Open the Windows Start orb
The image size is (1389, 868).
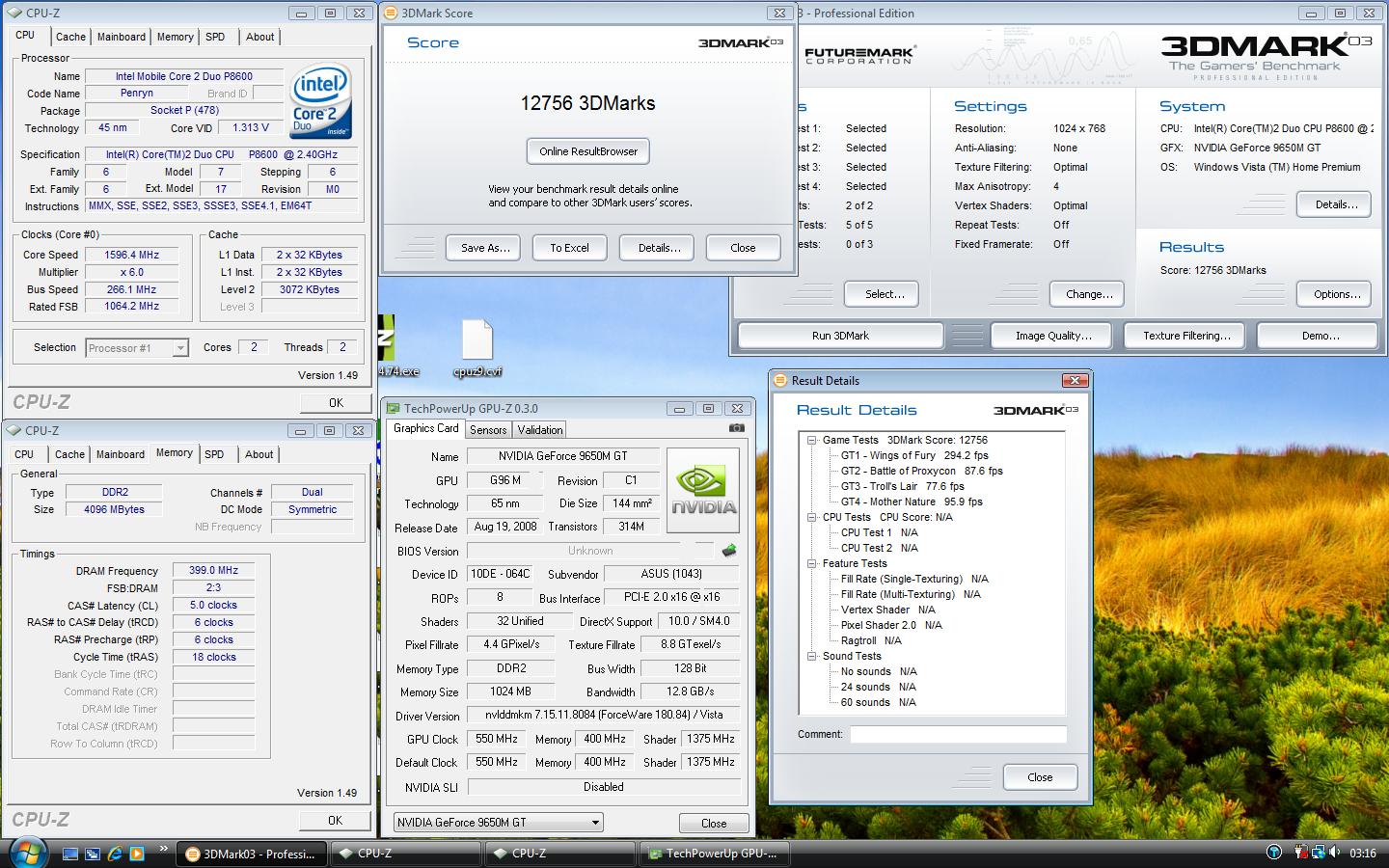pyautogui.click(x=29, y=852)
